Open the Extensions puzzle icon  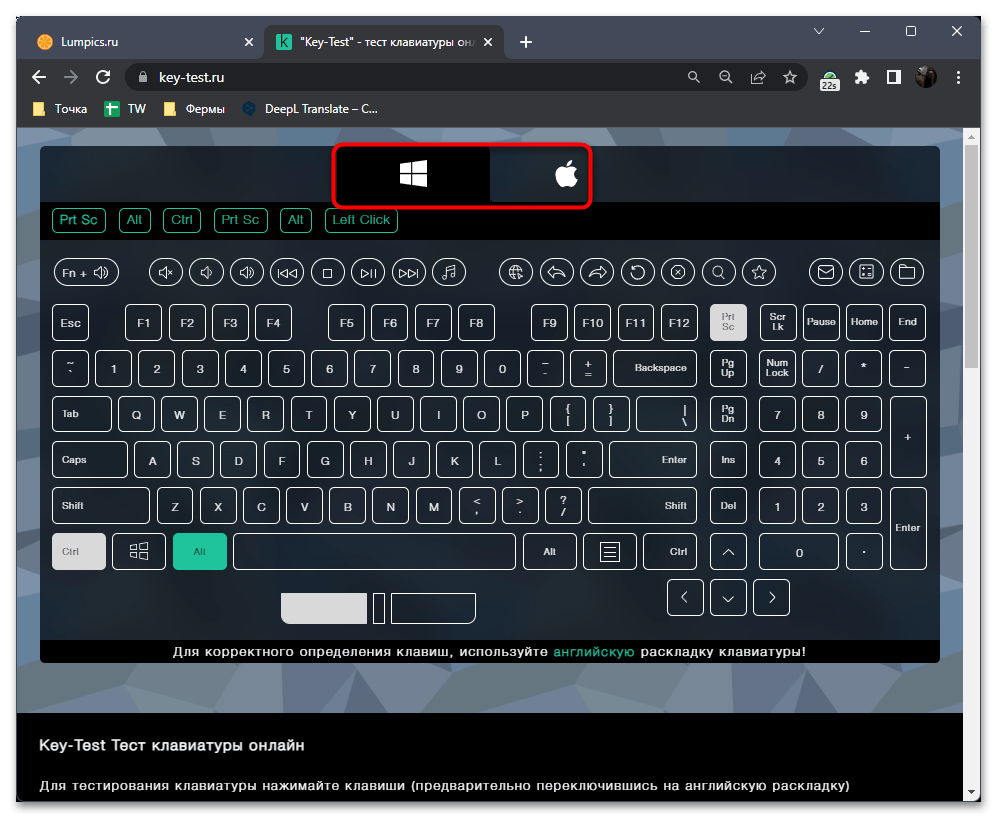click(x=862, y=77)
